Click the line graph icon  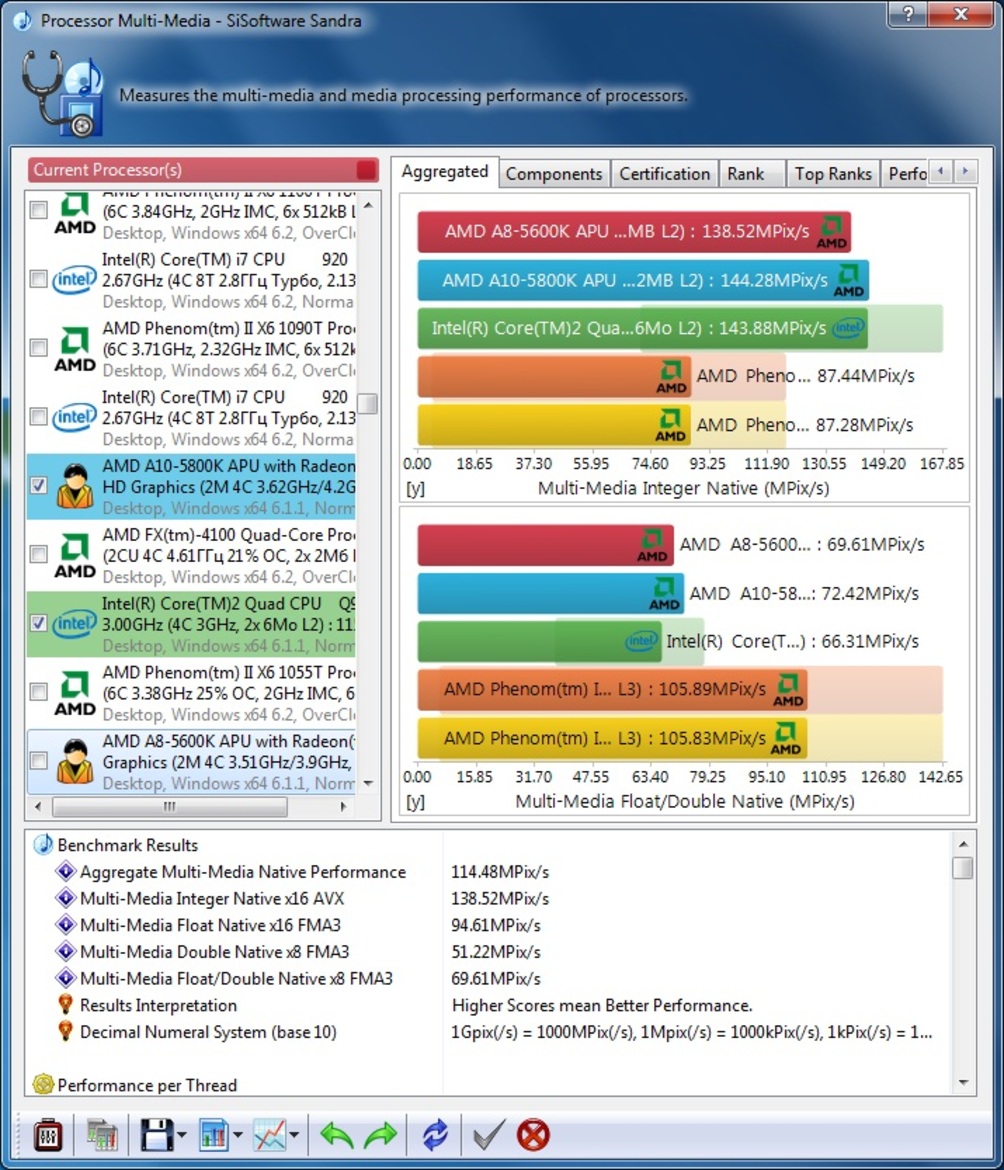269,1136
